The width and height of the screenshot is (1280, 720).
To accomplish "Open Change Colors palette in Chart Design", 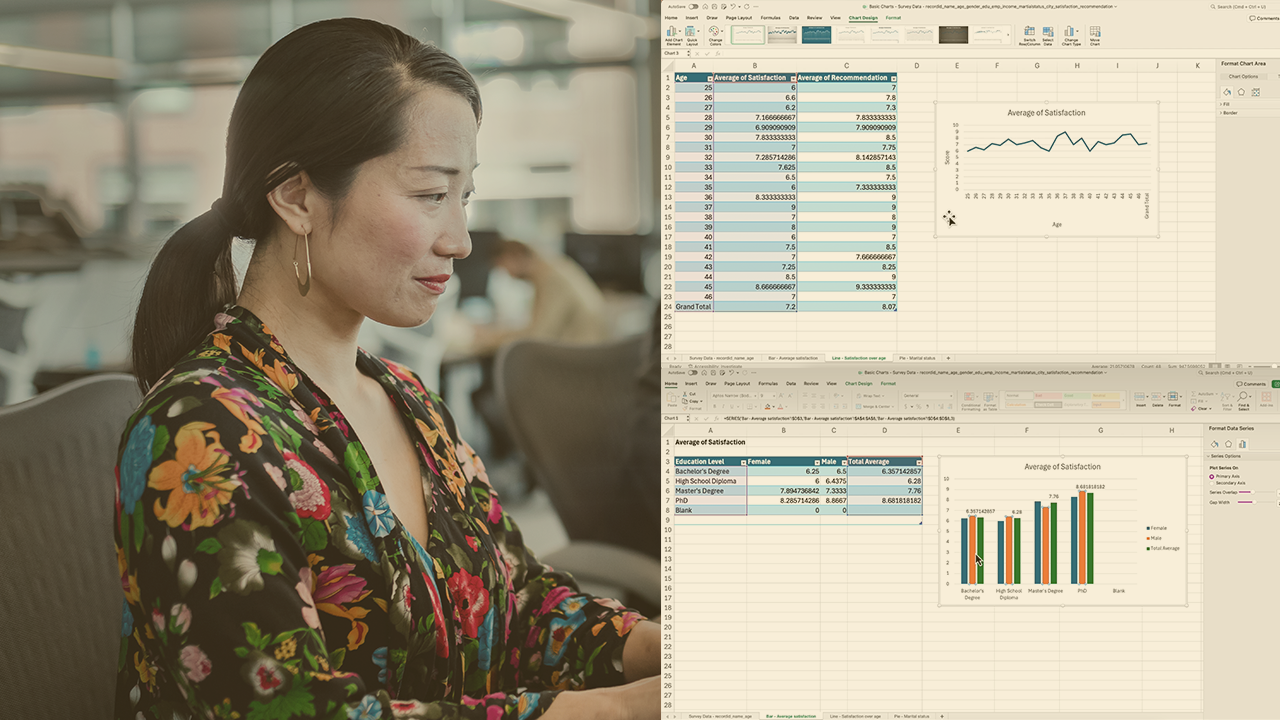I will (715, 35).
